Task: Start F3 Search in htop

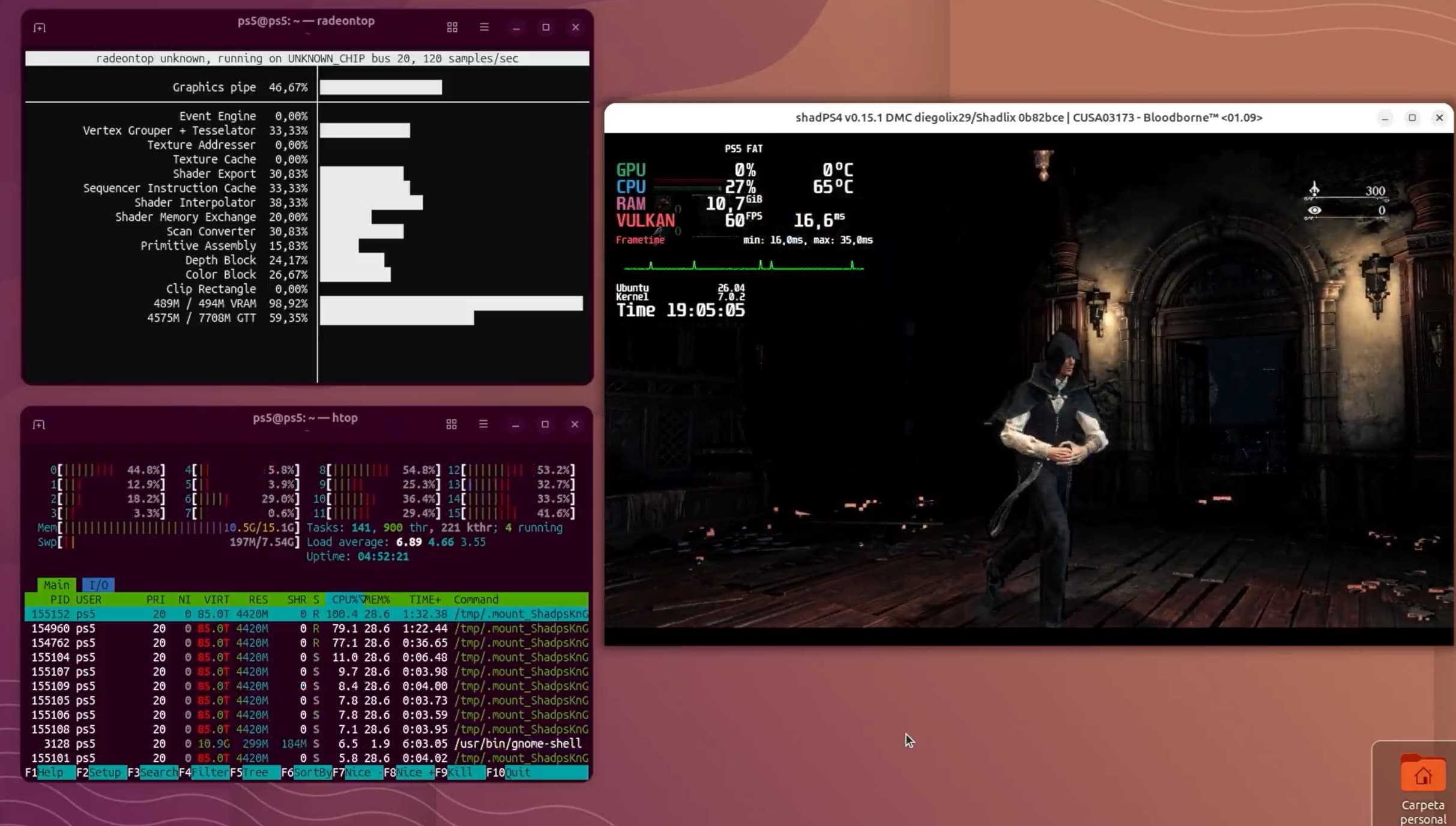Action: point(153,772)
